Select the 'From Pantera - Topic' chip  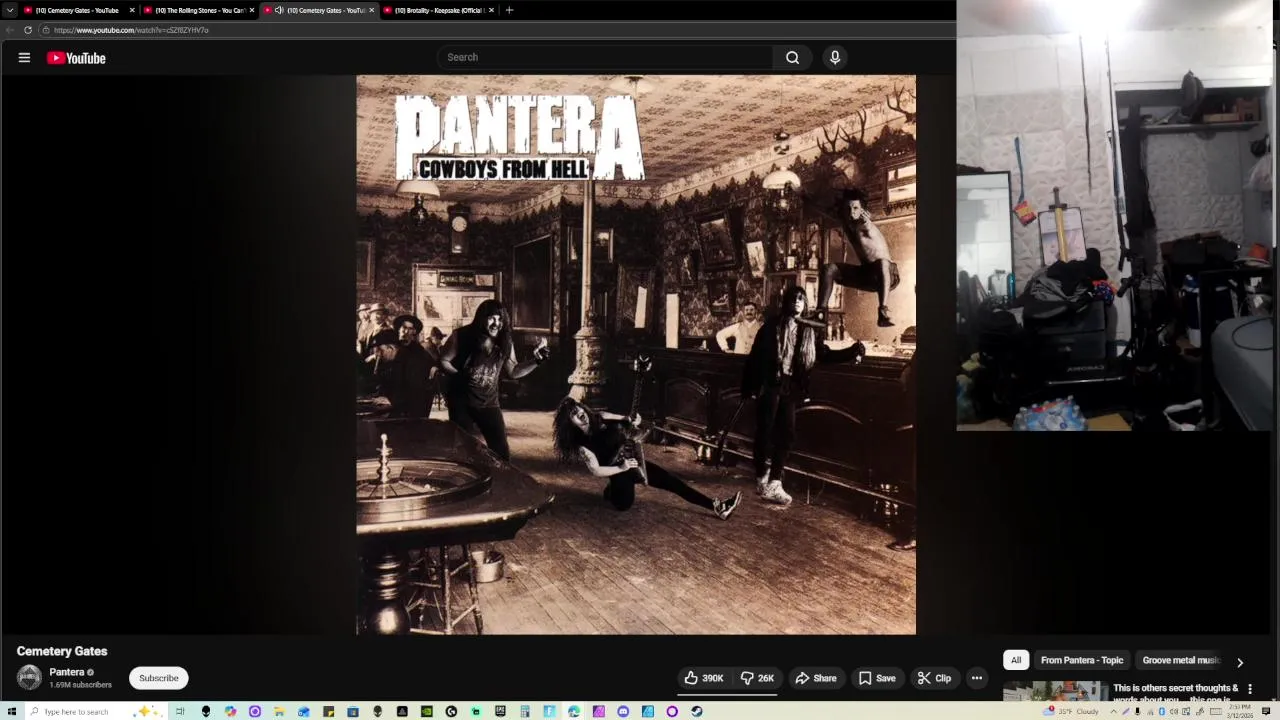[x=1082, y=660]
